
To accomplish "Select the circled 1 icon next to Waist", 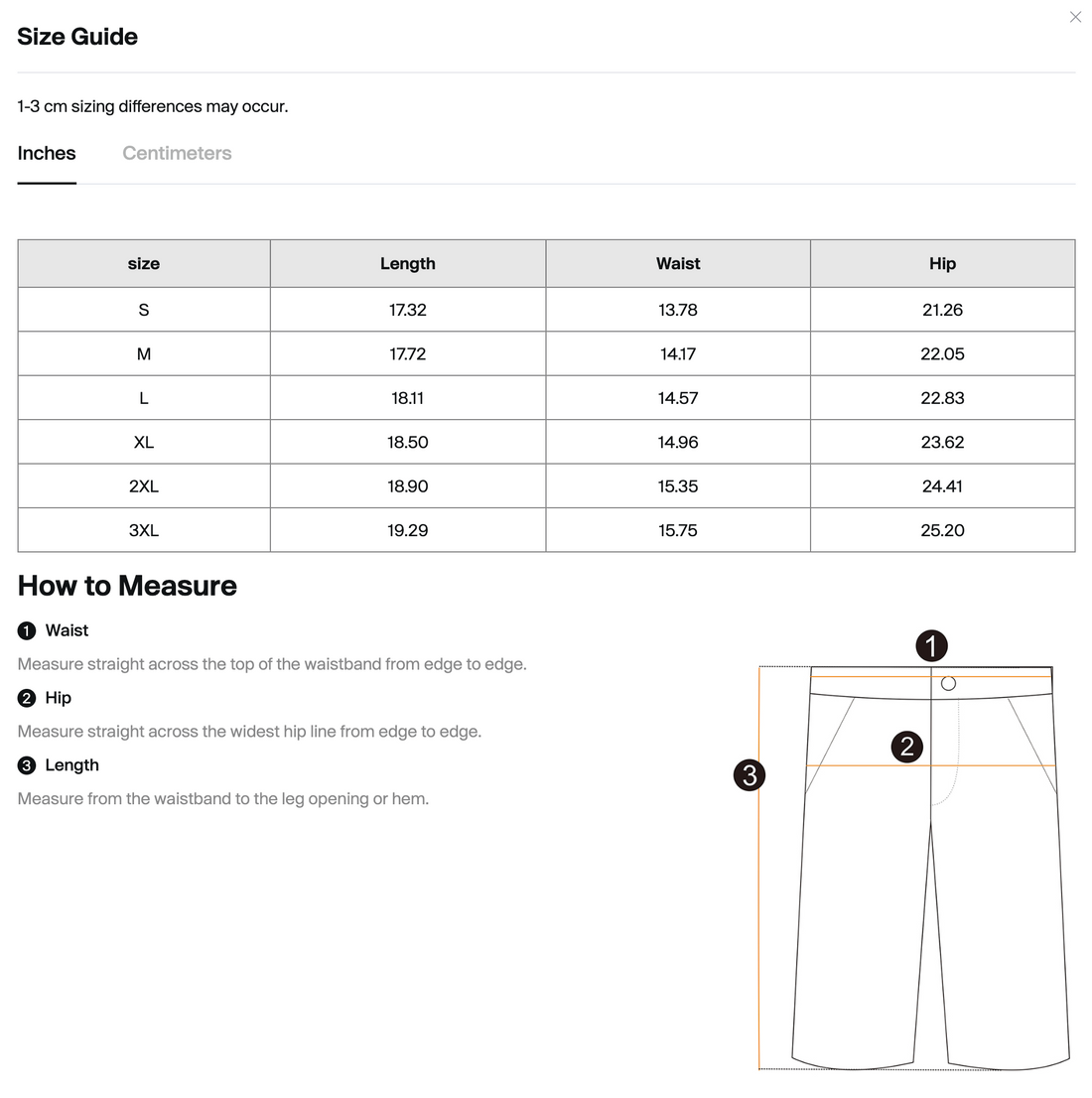I will coord(25,630).
